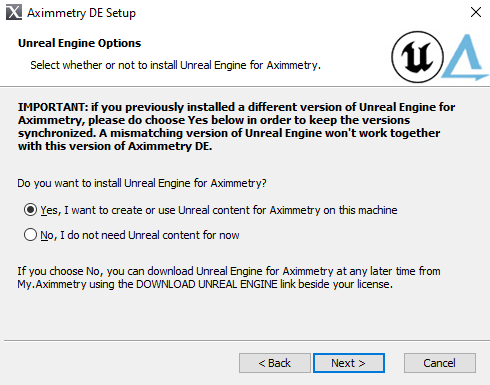This screenshot has height=385, width=490.
Task: Click the "Do you want to install Unreal Engine" question
Action: pyautogui.click(x=142, y=183)
